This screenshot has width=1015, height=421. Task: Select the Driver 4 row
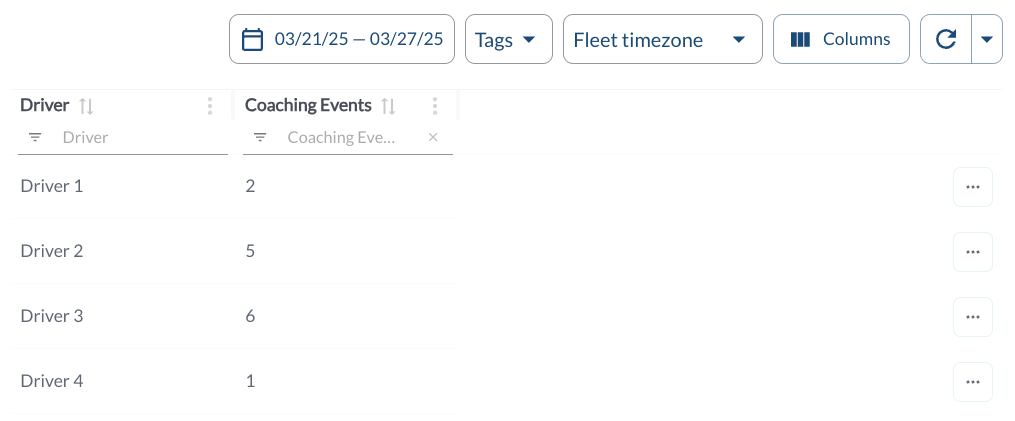pyautogui.click(x=52, y=381)
